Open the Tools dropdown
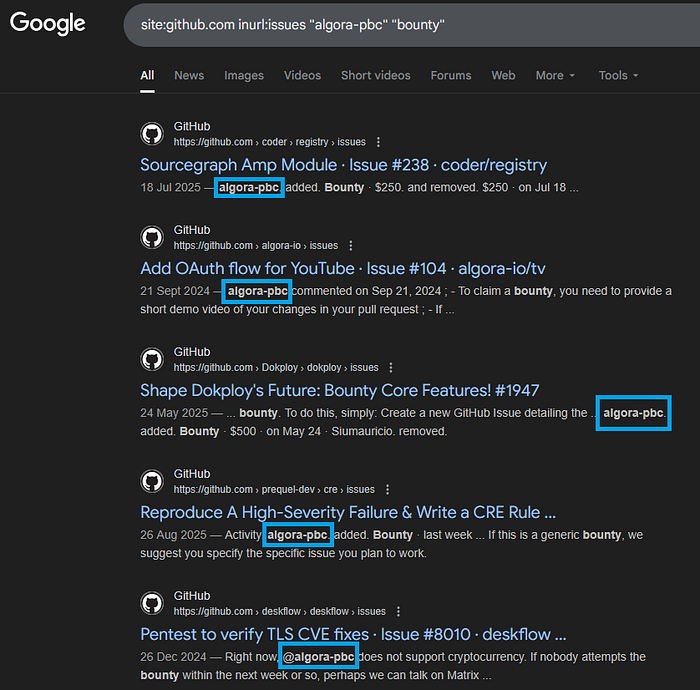700x690 pixels. pyautogui.click(x=618, y=75)
